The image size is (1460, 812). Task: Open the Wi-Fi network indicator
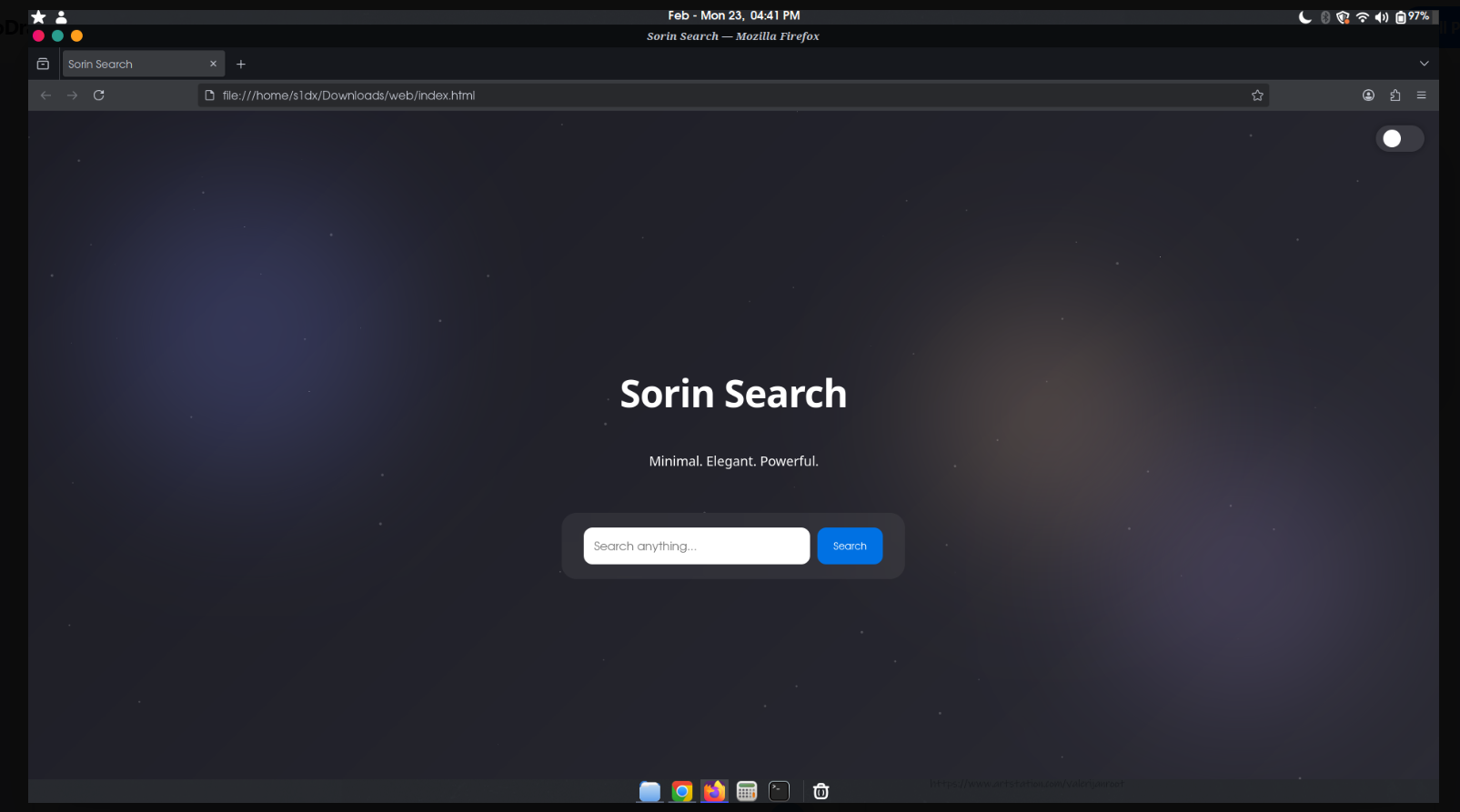[x=1362, y=17]
